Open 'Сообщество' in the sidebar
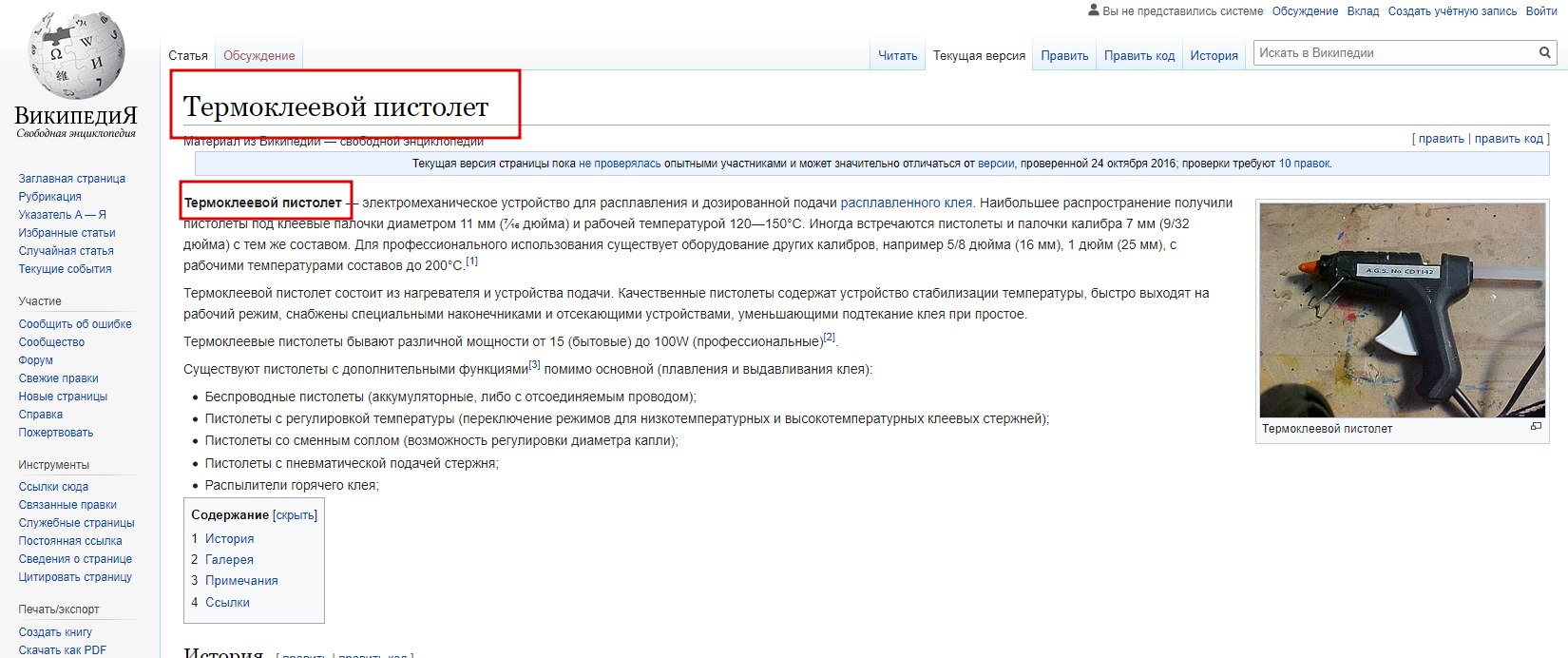 pos(52,341)
